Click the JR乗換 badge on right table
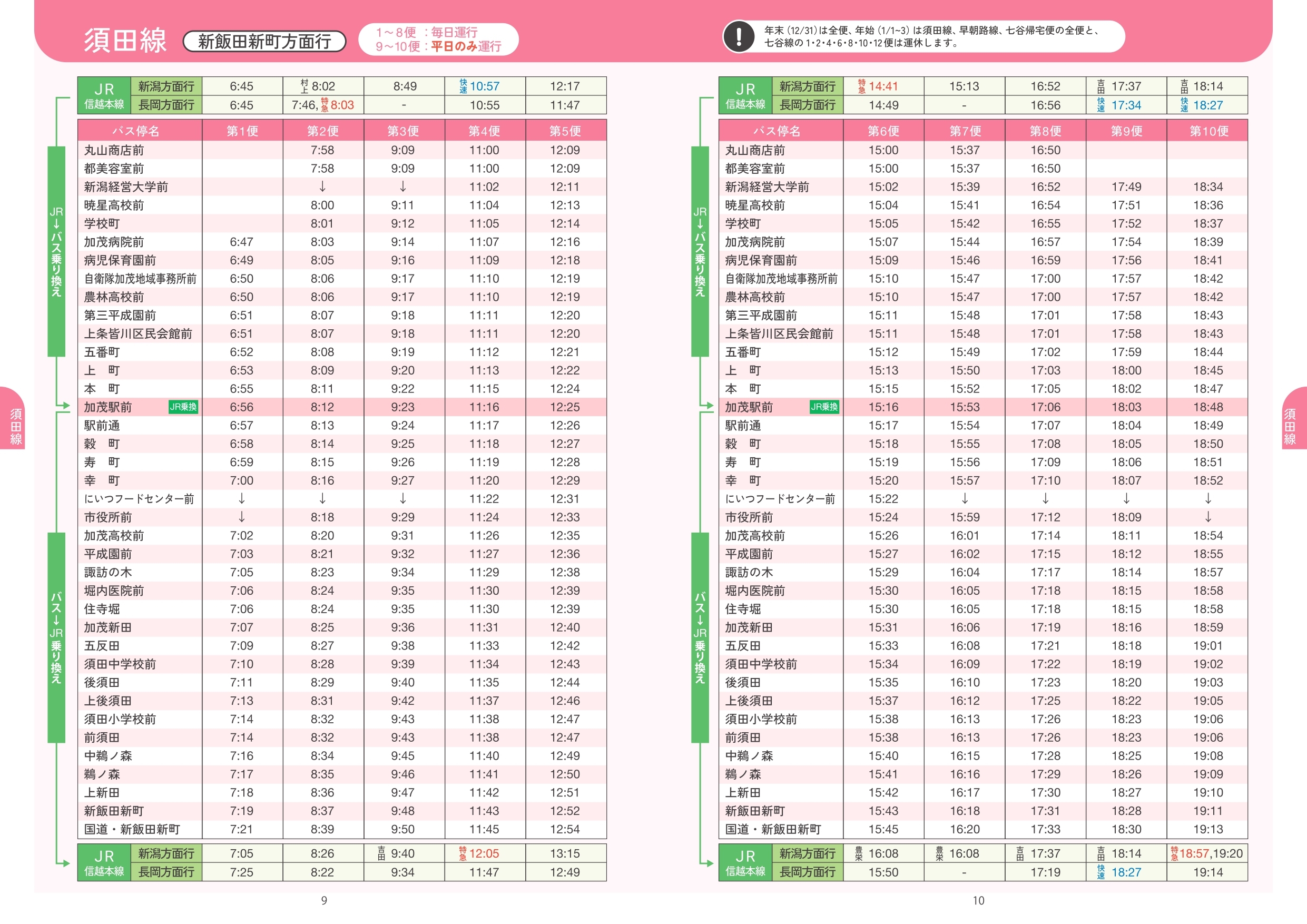 824,407
